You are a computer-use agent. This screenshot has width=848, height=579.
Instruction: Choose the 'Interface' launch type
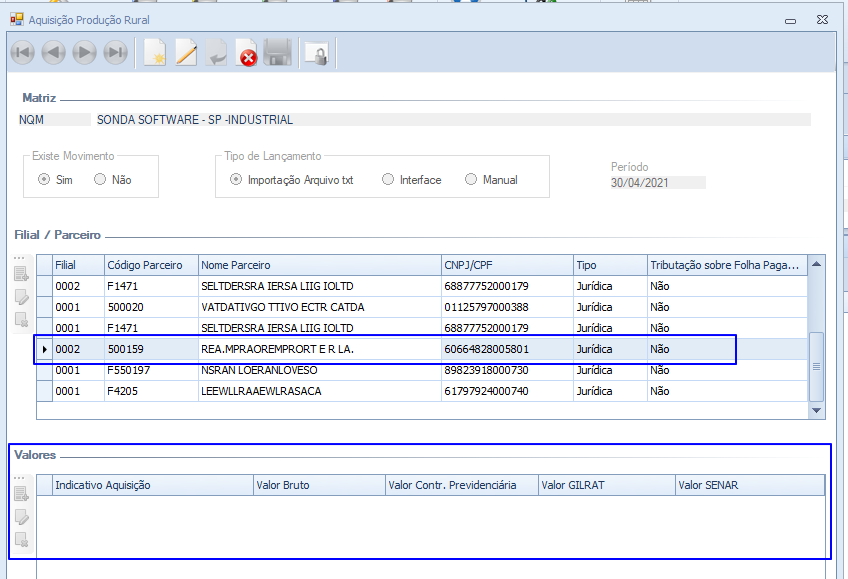388,180
